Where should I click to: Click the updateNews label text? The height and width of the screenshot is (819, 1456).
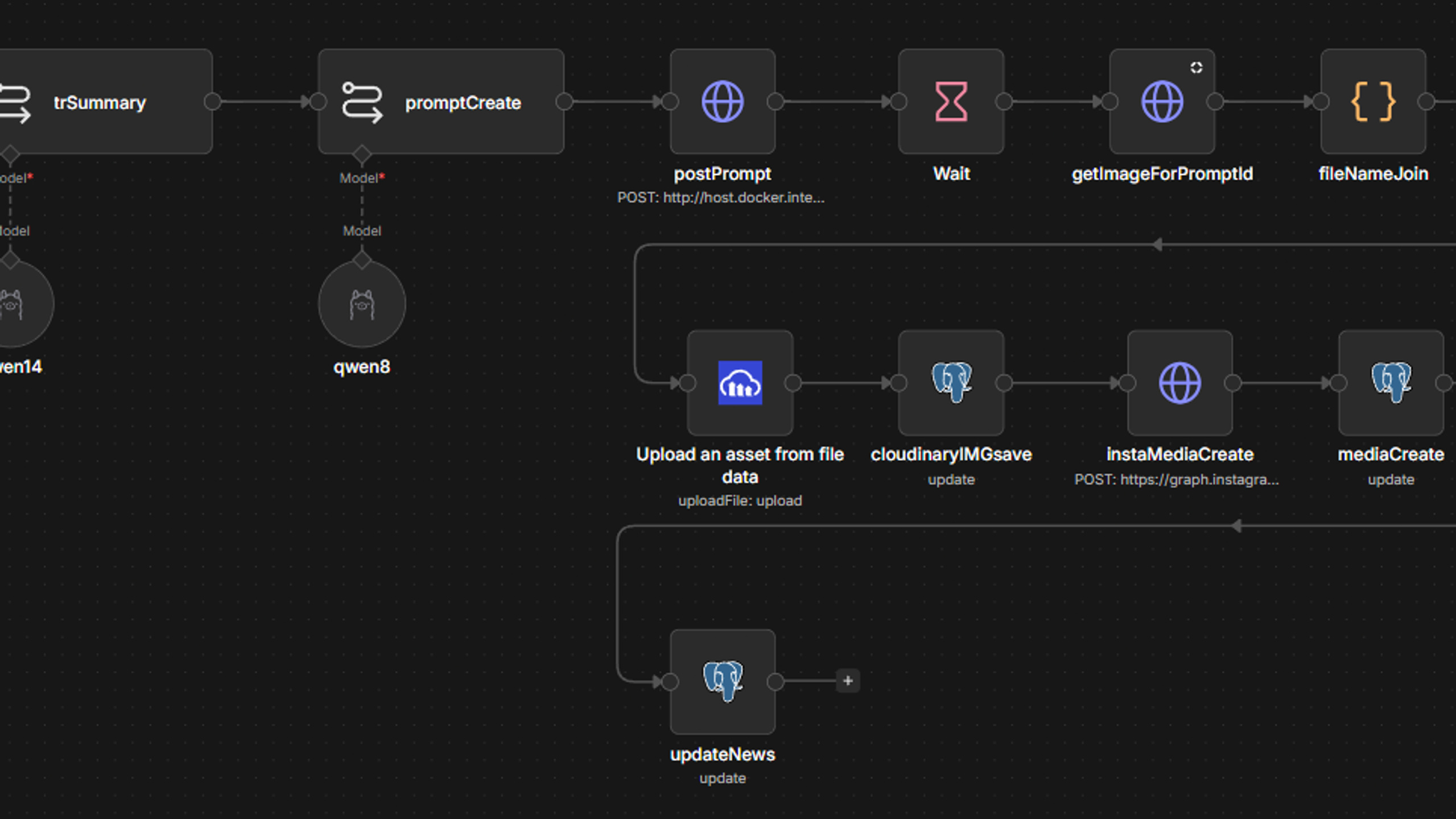pyautogui.click(x=723, y=754)
